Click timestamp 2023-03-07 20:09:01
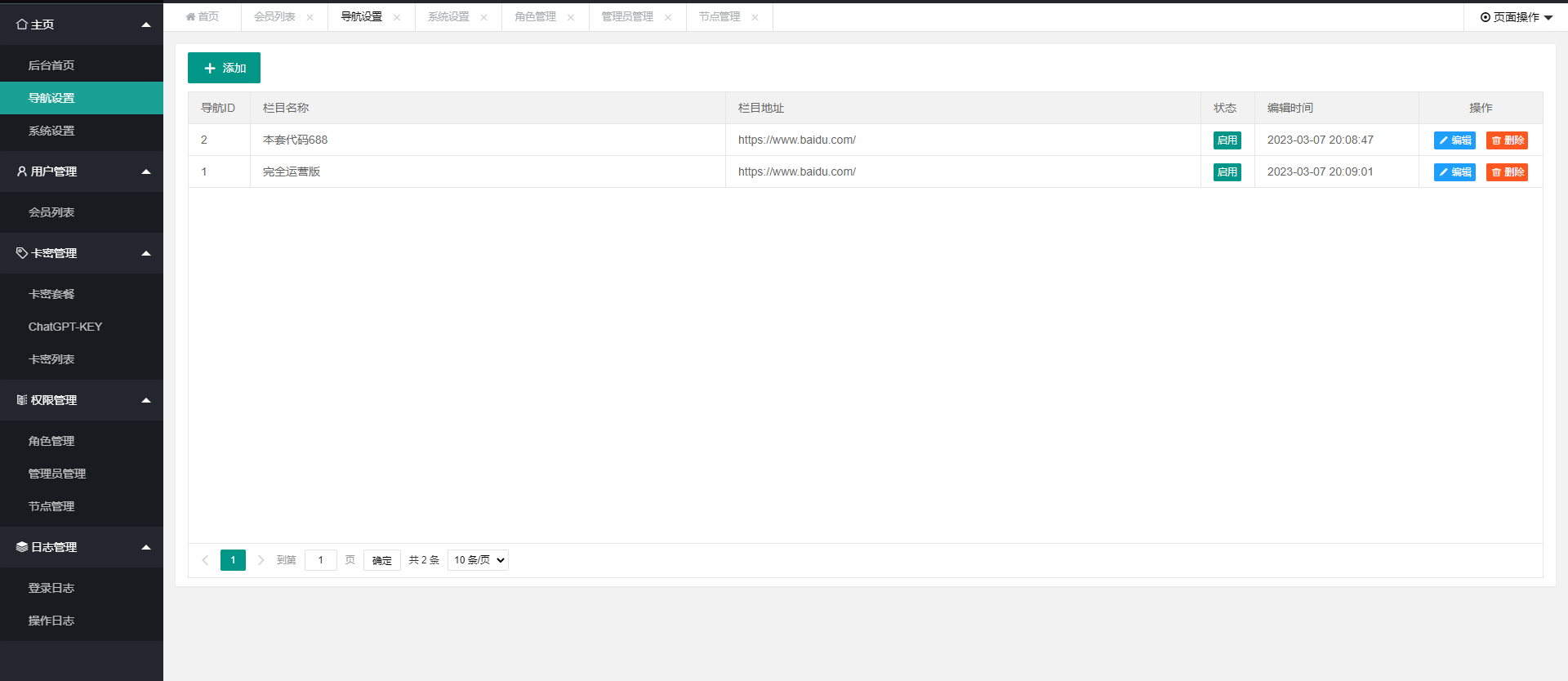Viewport: 1568px width, 681px height. point(1321,171)
